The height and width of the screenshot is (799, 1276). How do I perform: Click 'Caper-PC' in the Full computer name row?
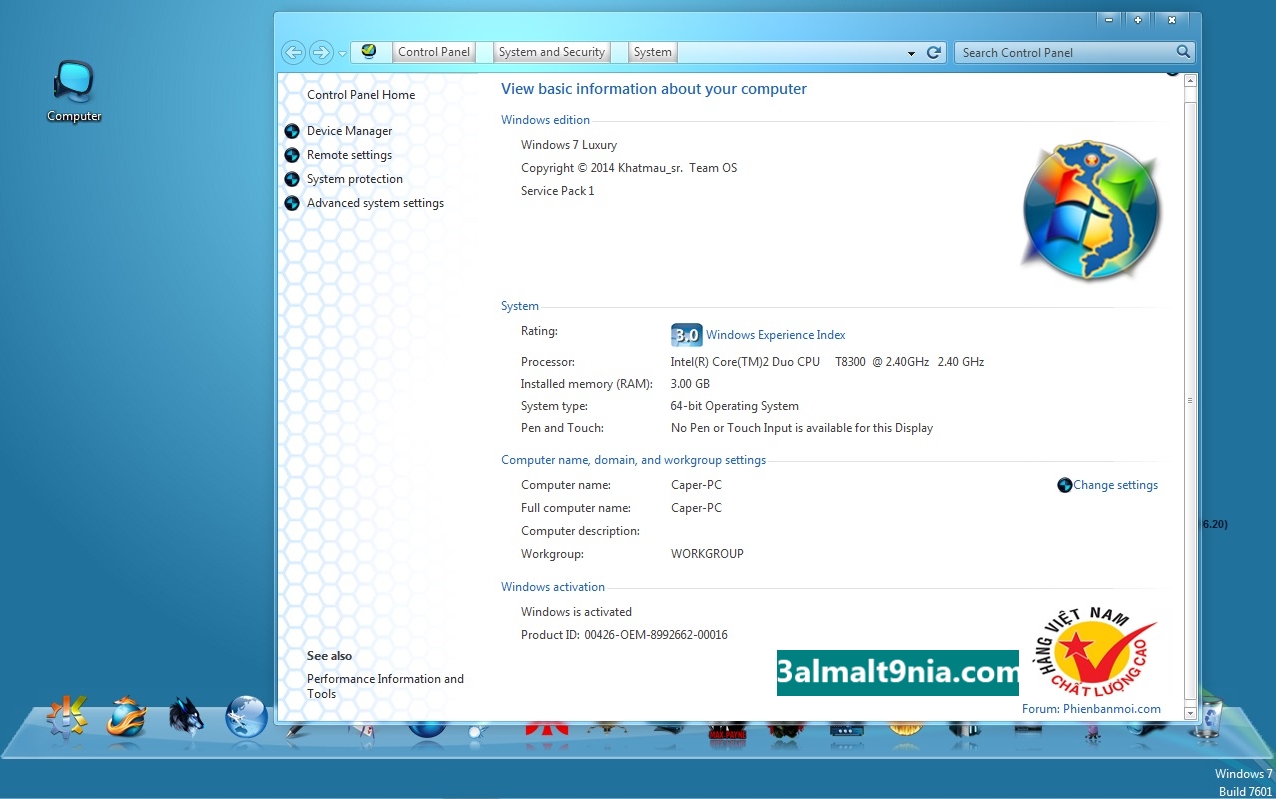pos(696,508)
